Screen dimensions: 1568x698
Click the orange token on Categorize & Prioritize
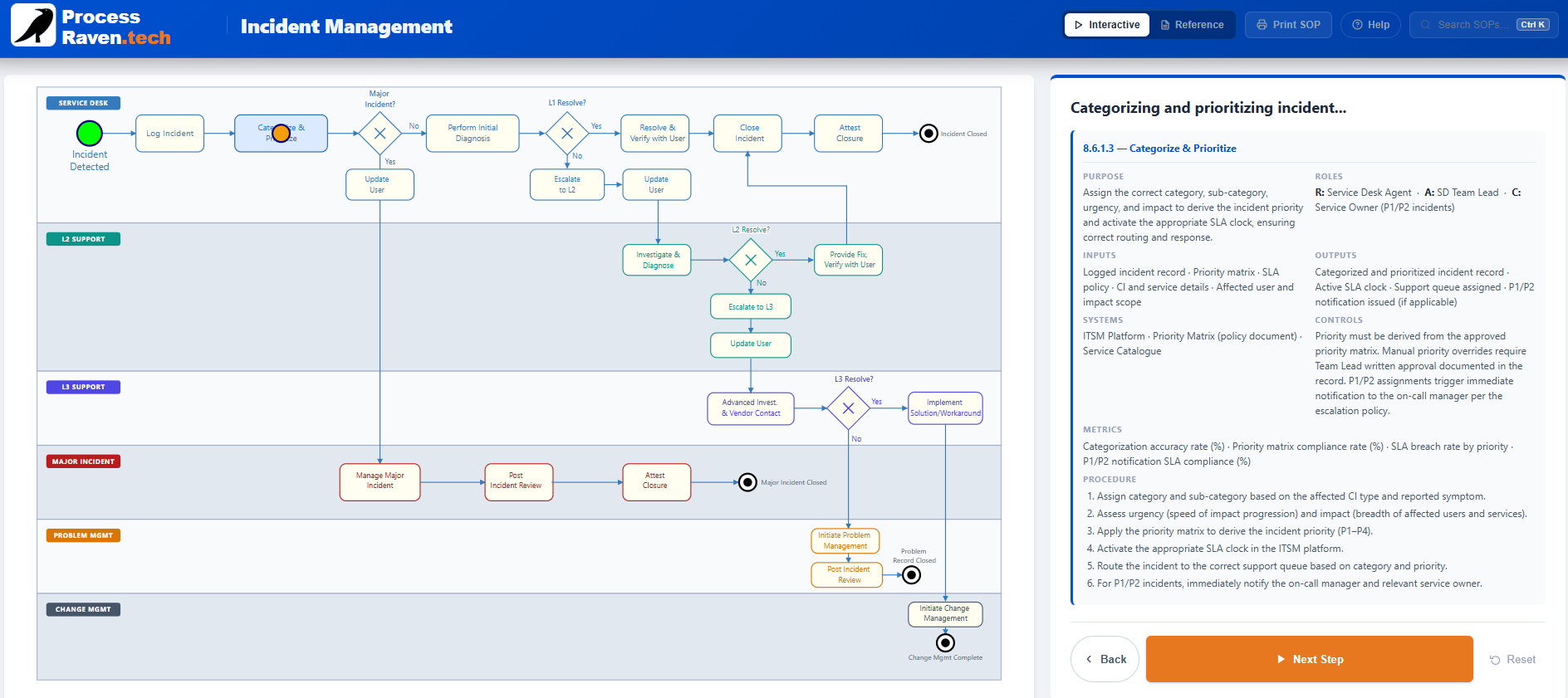tap(282, 133)
